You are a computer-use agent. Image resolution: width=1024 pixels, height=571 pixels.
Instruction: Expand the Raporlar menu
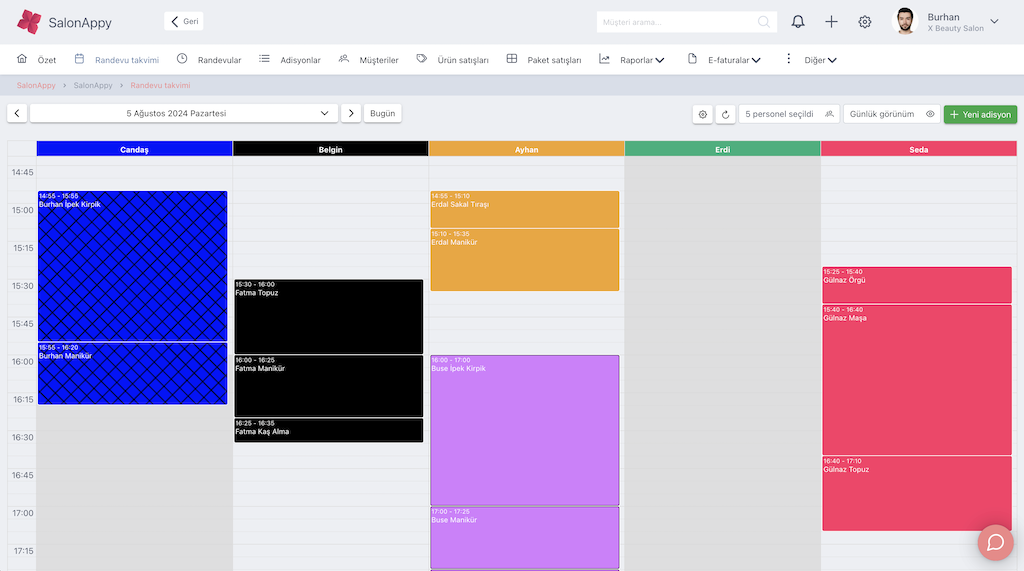coord(633,60)
